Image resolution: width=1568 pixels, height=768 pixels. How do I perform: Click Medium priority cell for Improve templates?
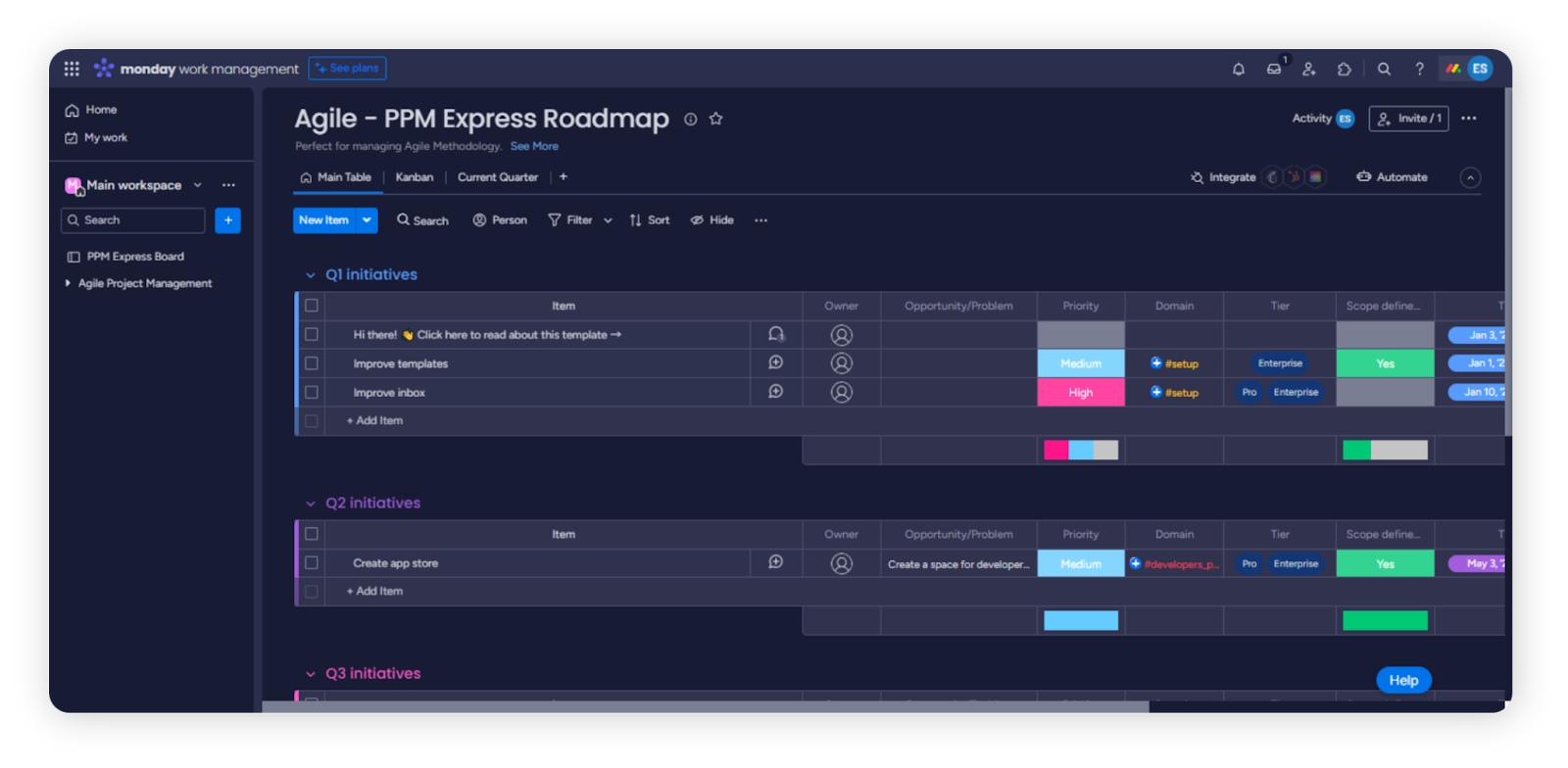coord(1081,363)
